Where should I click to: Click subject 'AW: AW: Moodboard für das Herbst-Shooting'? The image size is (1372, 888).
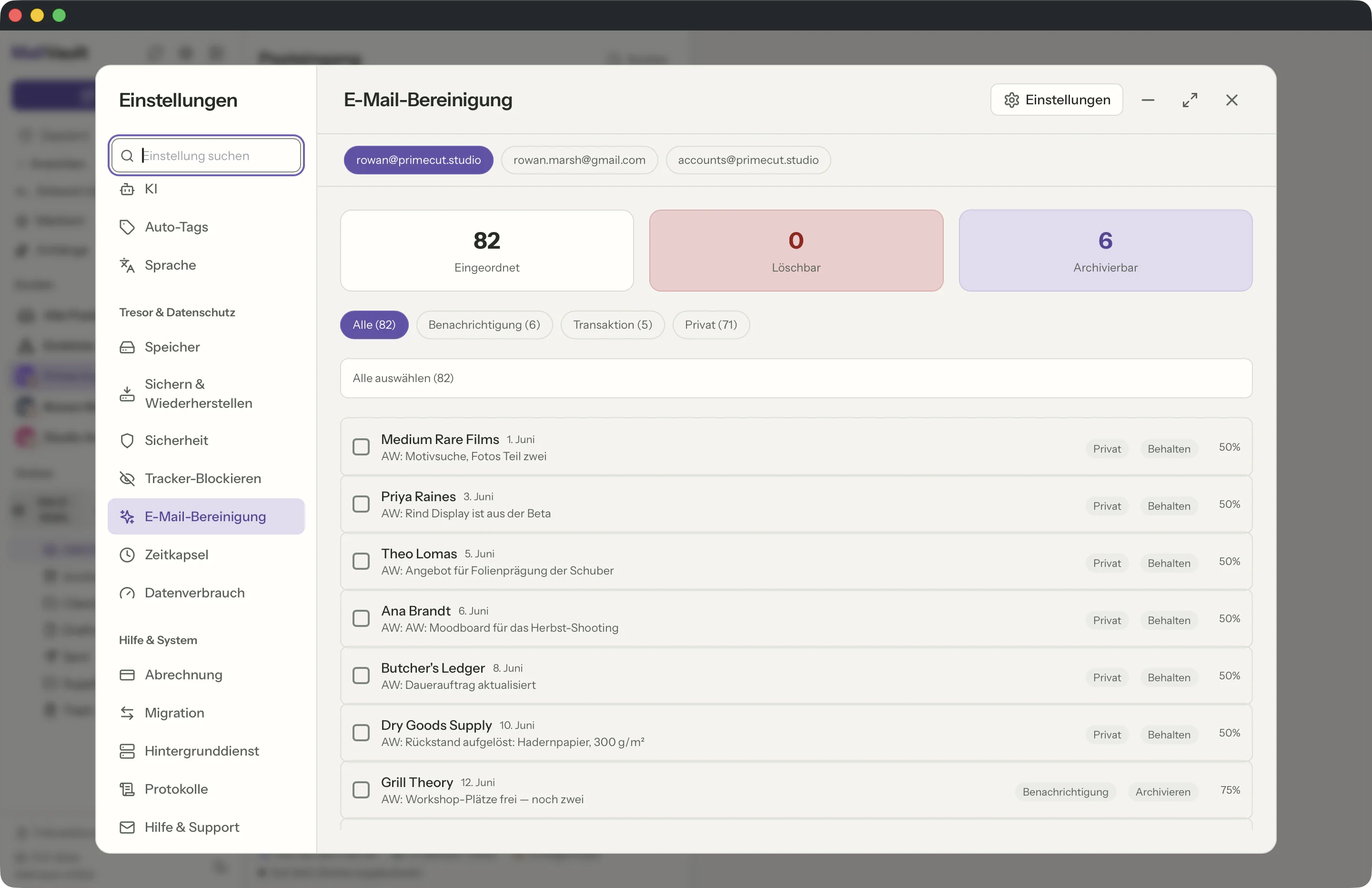pos(500,627)
